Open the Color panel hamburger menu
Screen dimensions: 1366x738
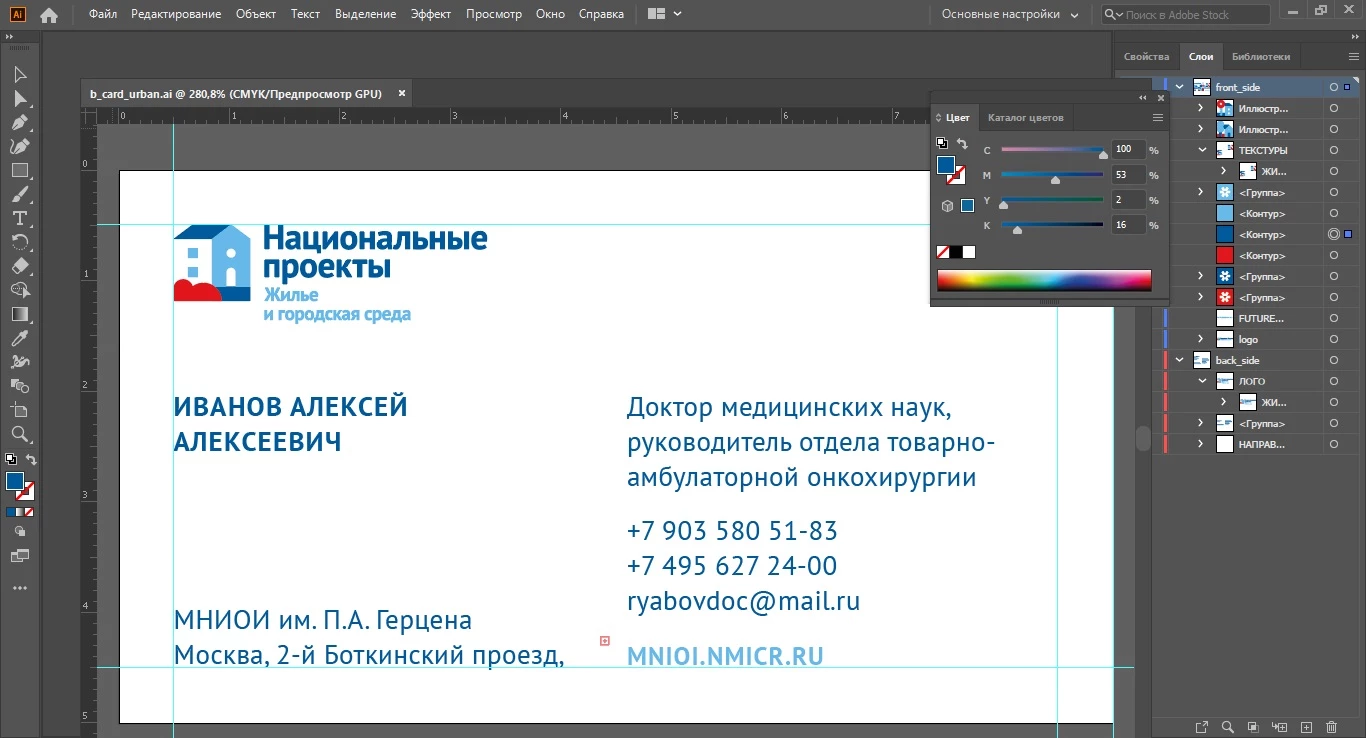click(1157, 118)
